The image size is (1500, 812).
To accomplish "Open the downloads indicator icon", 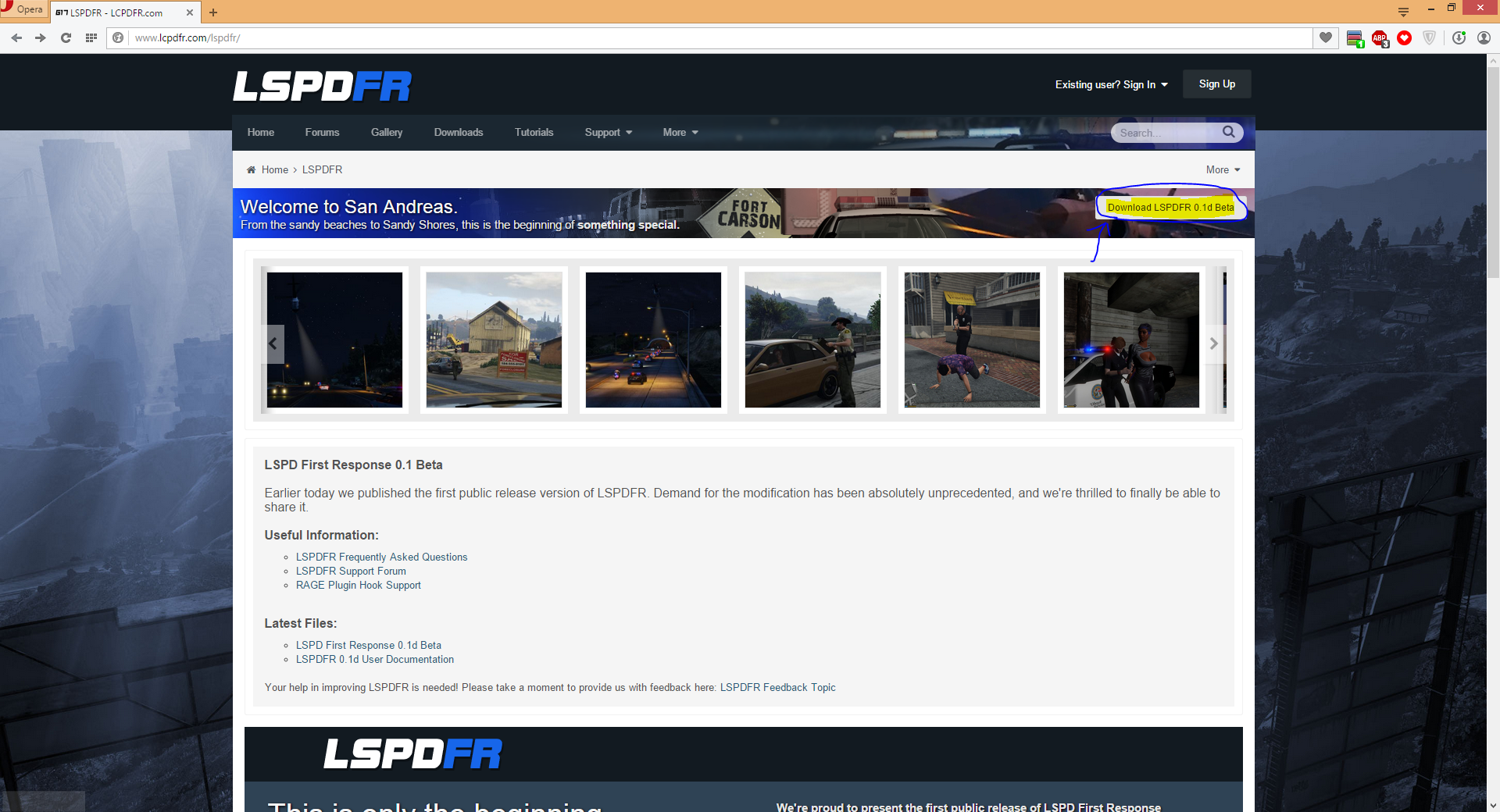I will pos(1459,37).
